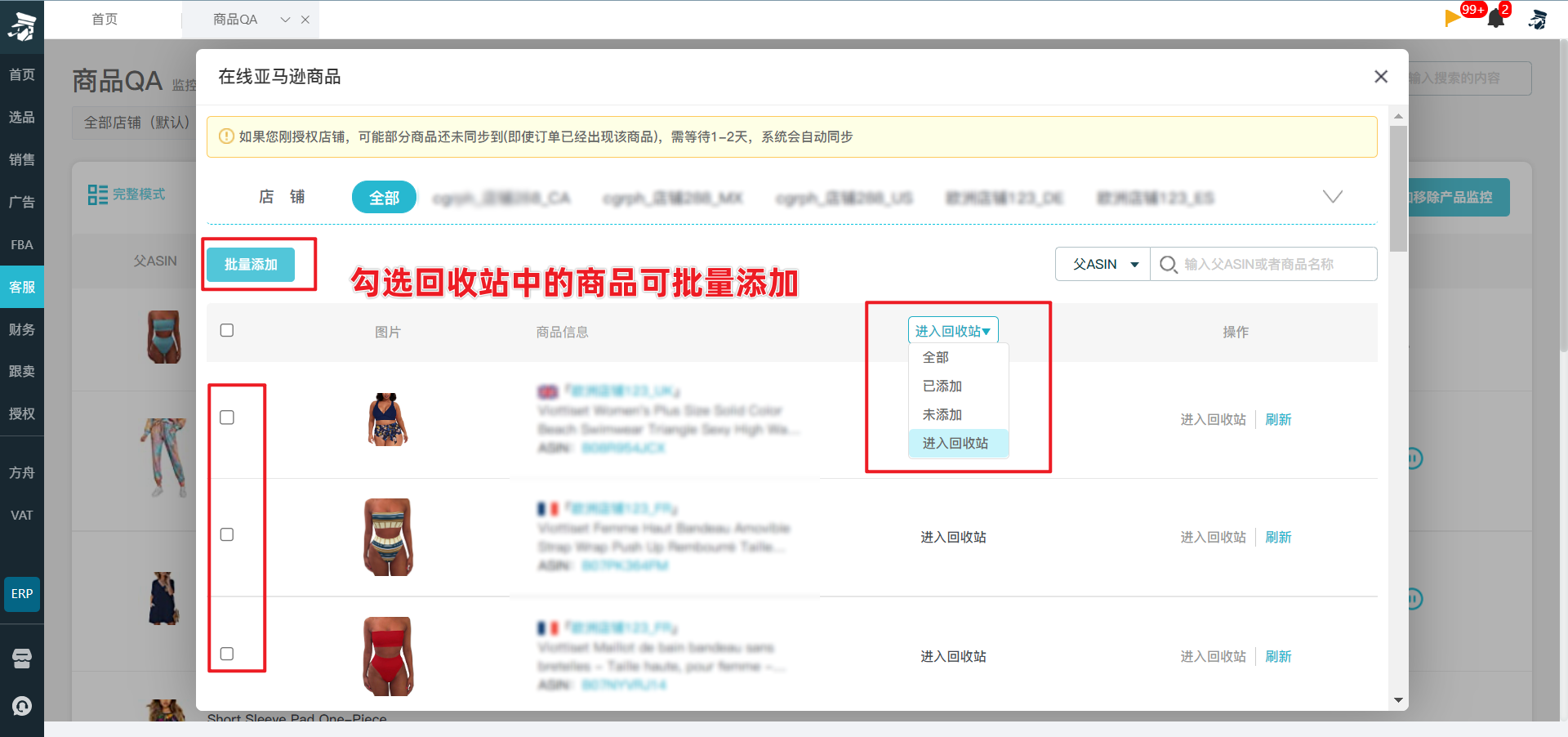Open 首页 in left sidebar

pyautogui.click(x=22, y=75)
